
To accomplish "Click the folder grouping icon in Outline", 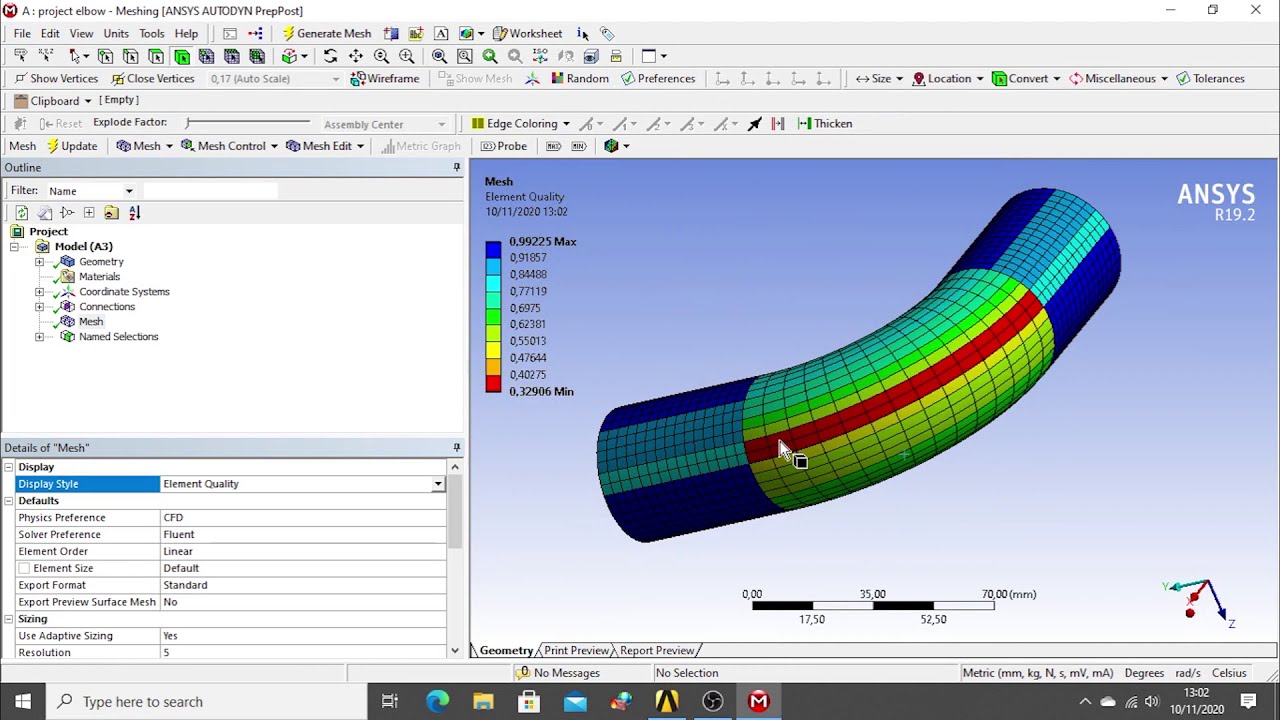I will 111,212.
